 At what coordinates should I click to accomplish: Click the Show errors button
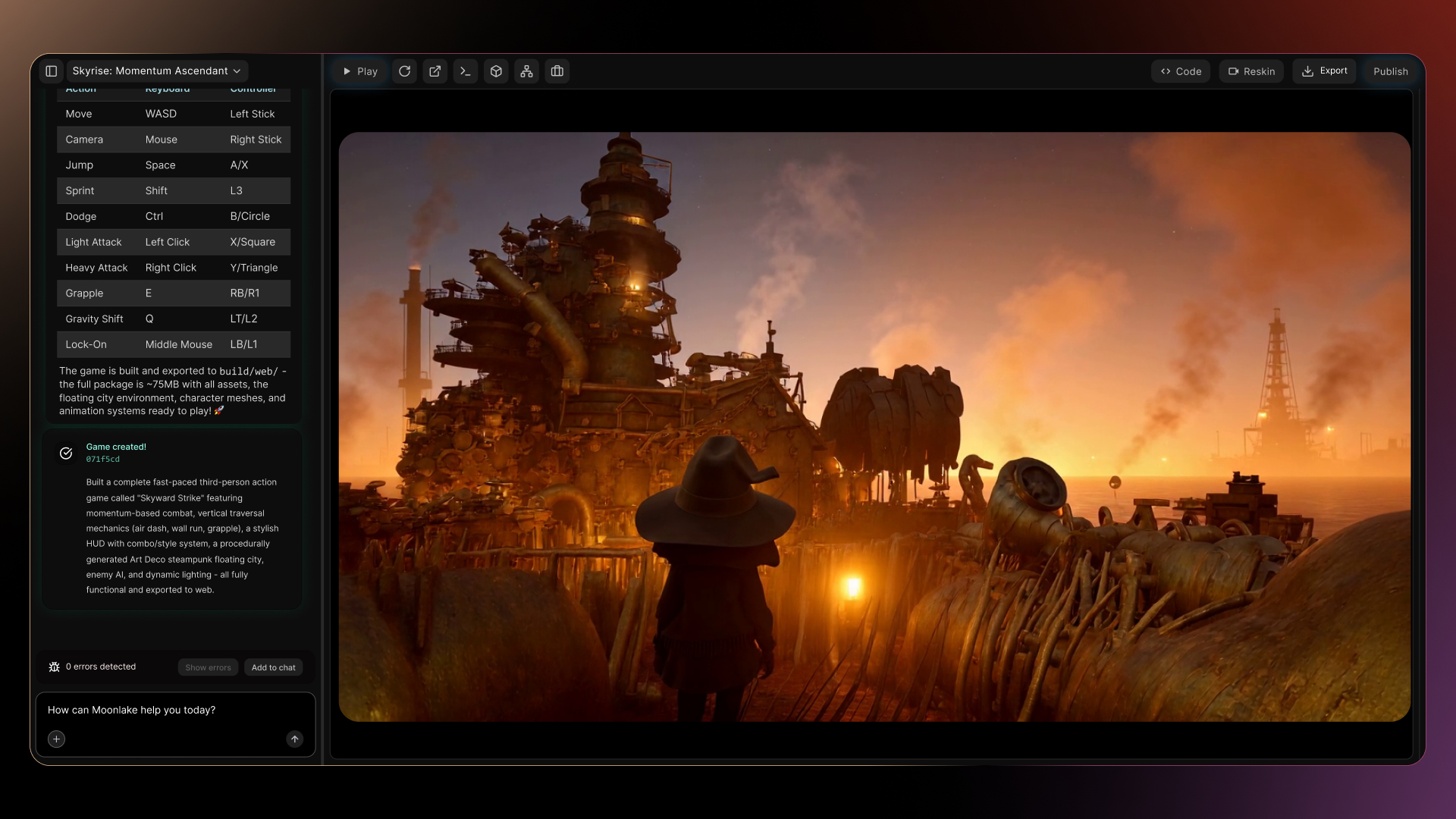coord(208,667)
